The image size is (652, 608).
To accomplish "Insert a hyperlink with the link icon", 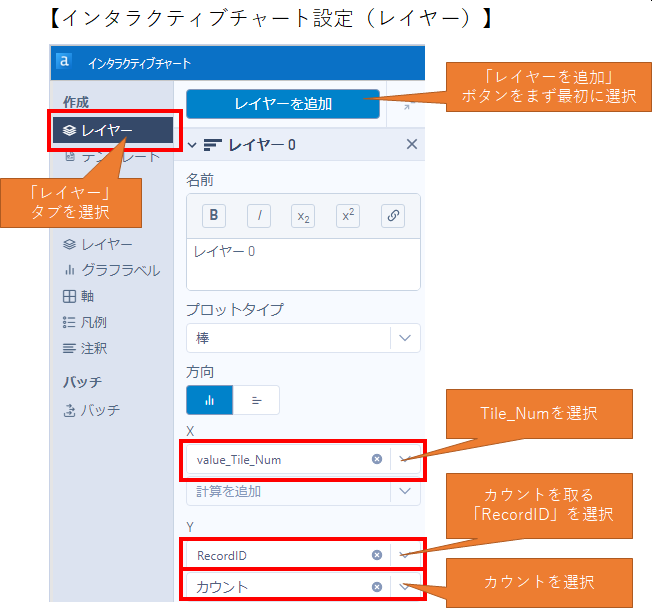I will [x=393, y=215].
